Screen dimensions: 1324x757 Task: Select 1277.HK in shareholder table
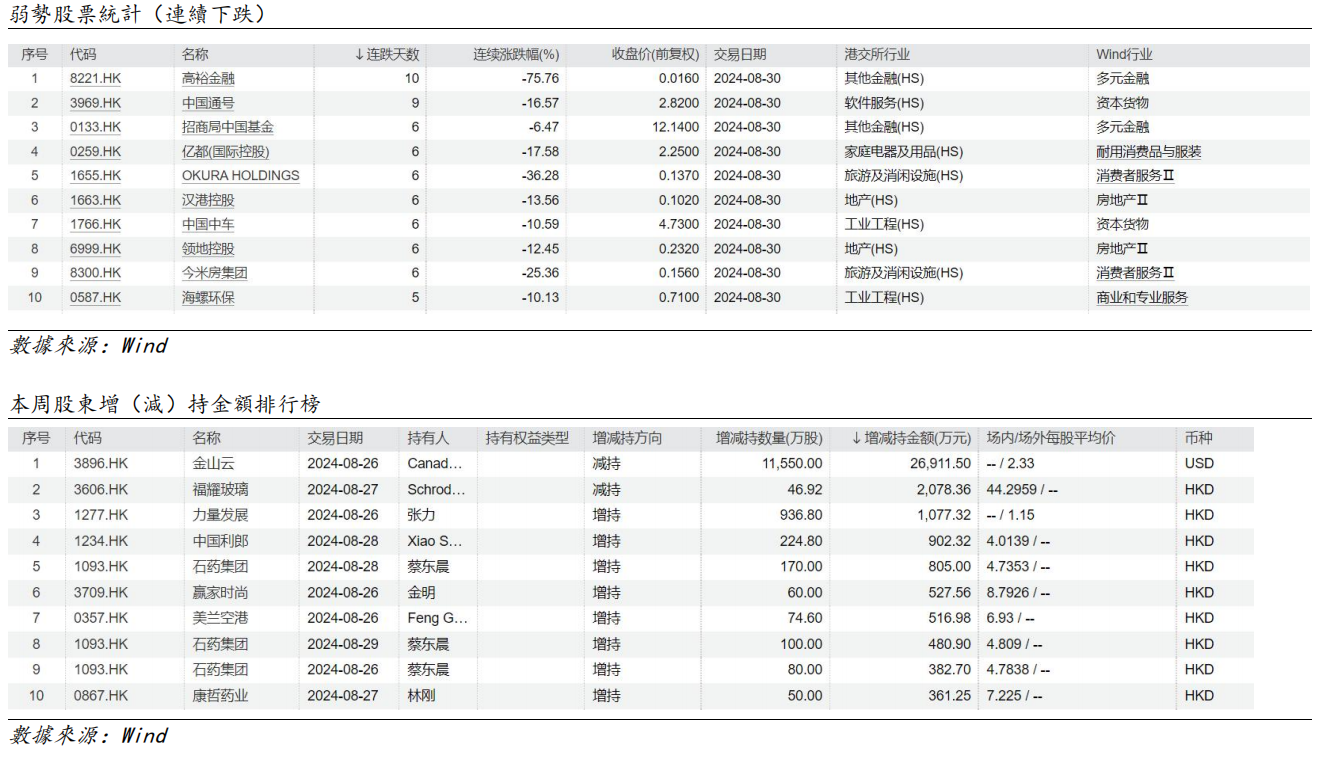click(101, 516)
